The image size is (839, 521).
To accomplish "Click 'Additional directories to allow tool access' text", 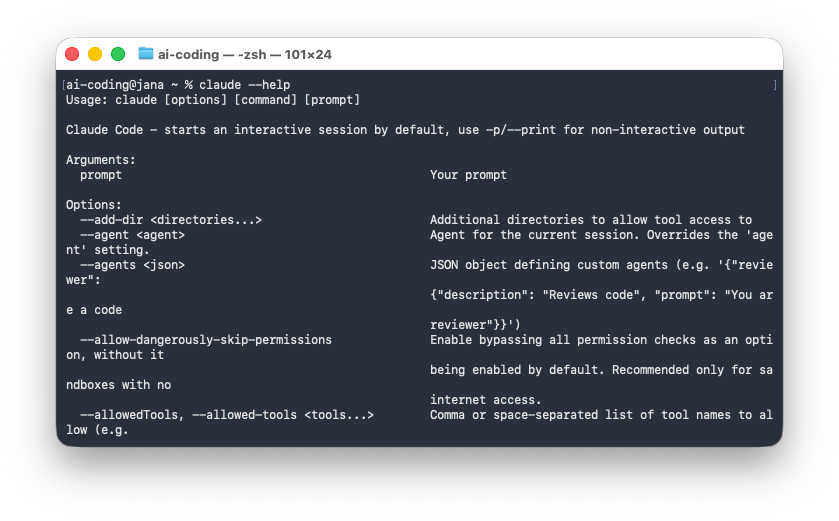I will pos(591,220).
